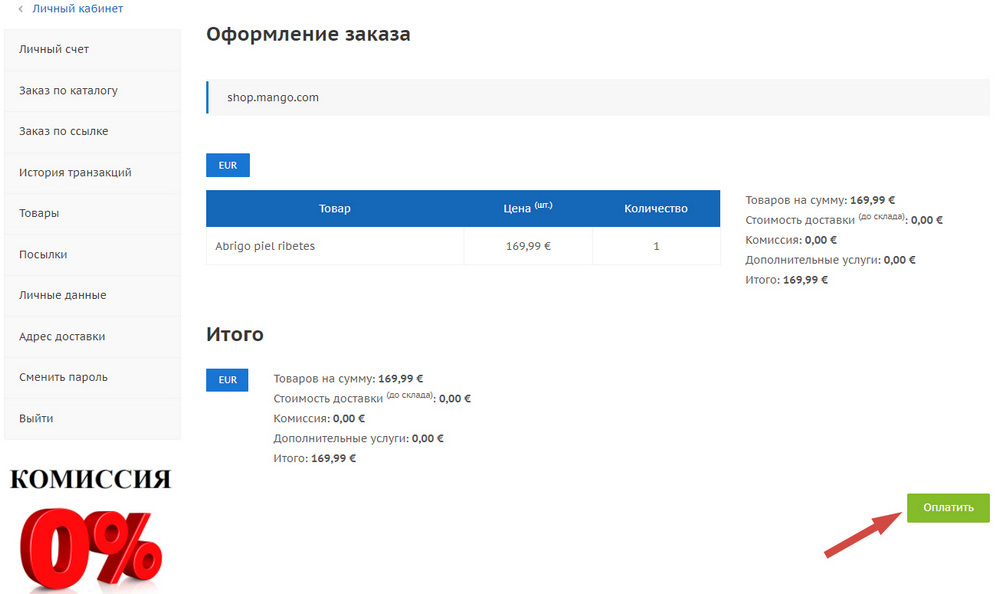Click the Товар column header
The image size is (1000, 594).
(x=335, y=208)
